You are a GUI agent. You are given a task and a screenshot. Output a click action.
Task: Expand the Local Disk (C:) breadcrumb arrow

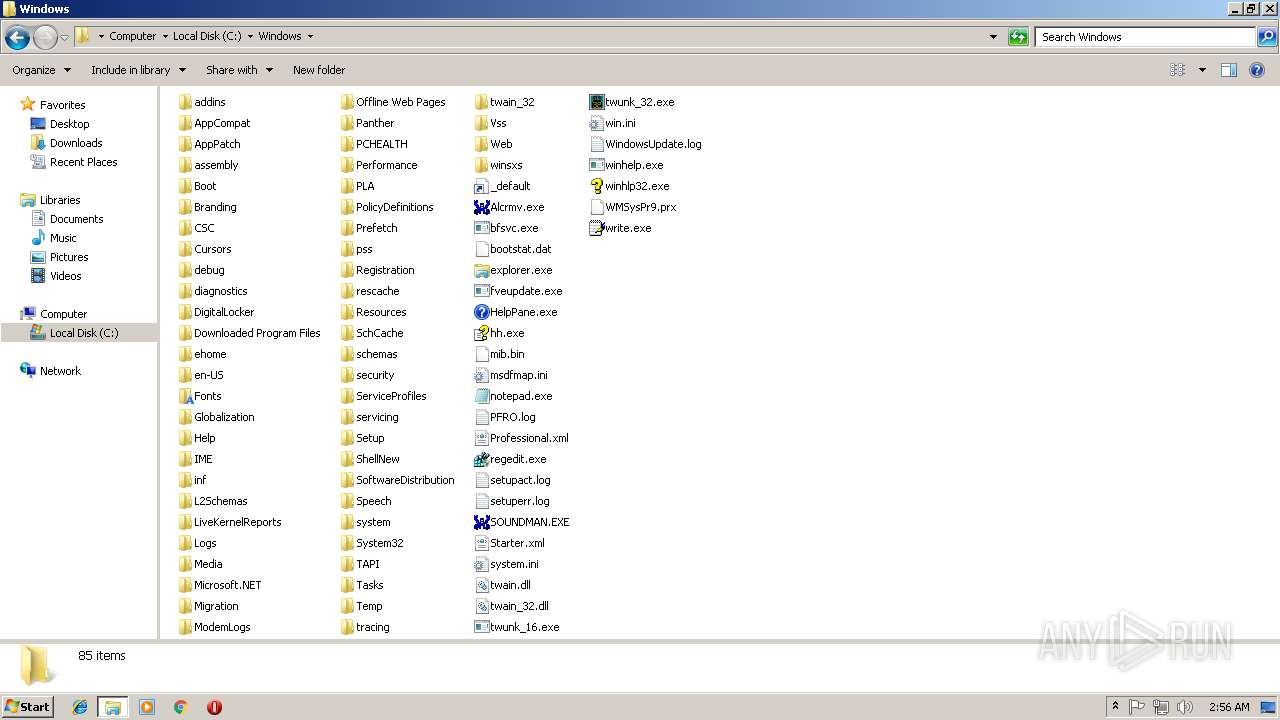click(250, 36)
